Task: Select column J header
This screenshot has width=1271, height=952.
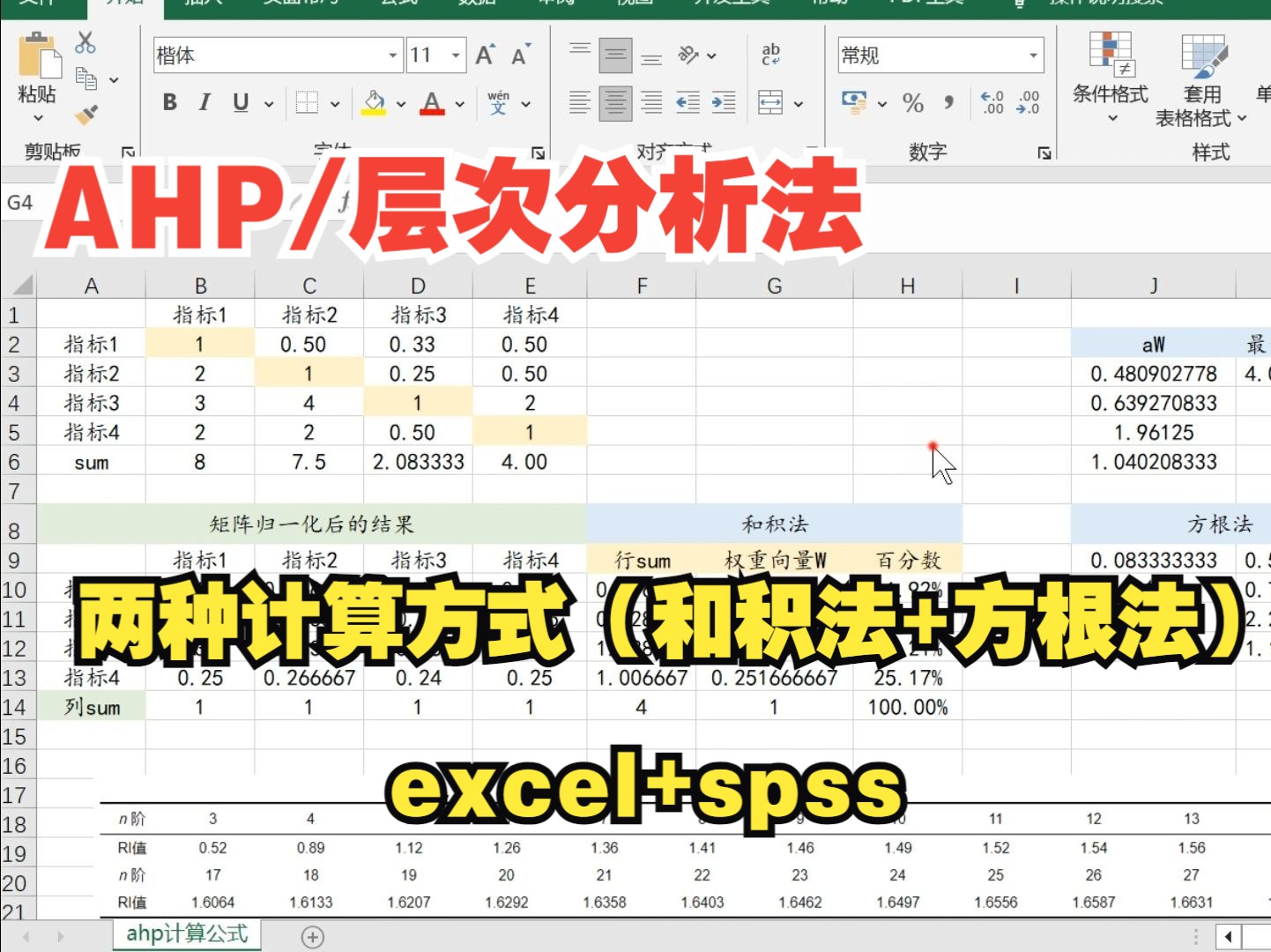Action: click(x=1154, y=286)
